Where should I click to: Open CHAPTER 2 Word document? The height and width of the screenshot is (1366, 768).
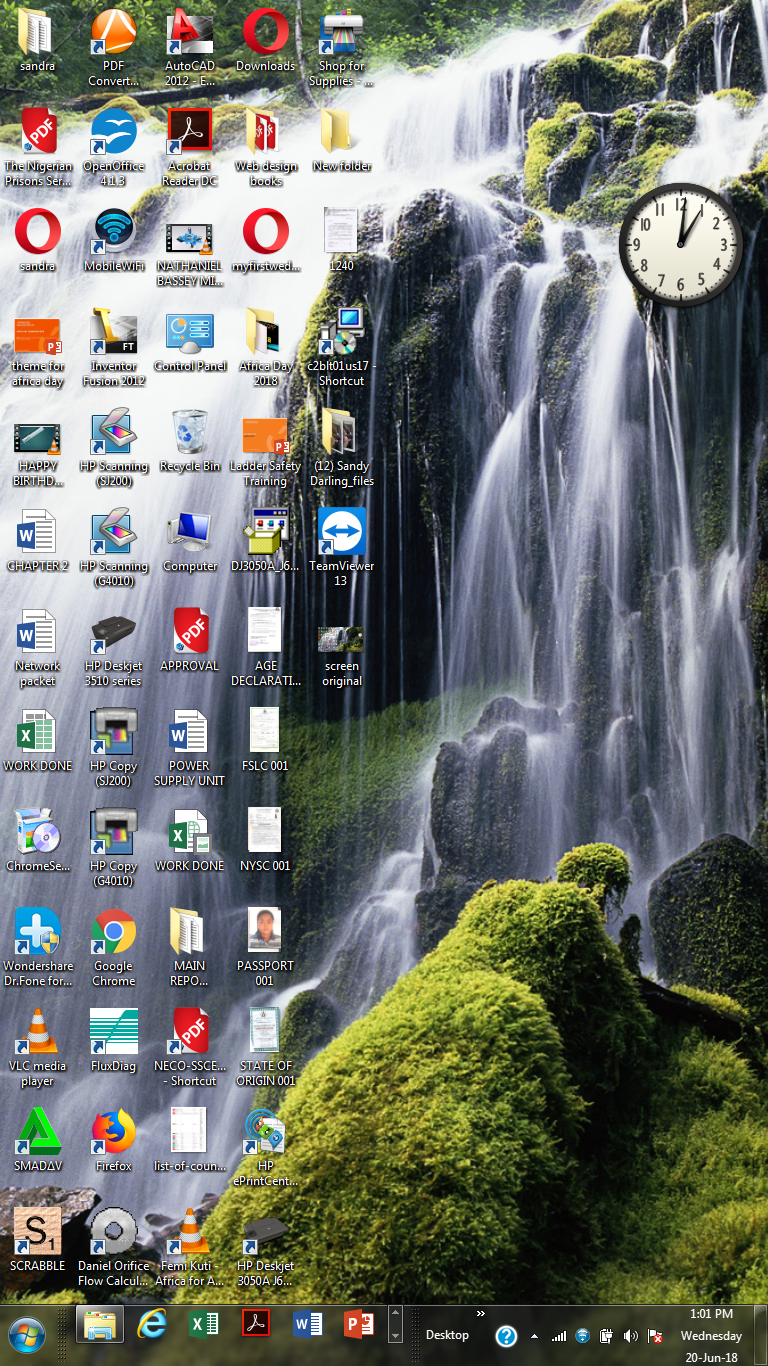(37, 532)
